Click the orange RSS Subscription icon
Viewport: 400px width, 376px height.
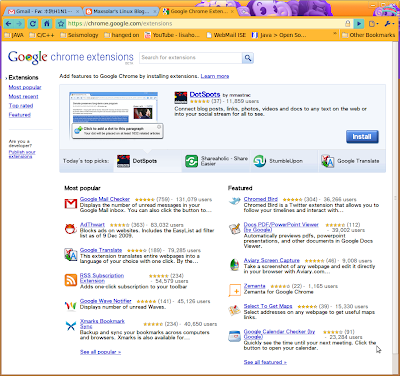(x=71, y=280)
